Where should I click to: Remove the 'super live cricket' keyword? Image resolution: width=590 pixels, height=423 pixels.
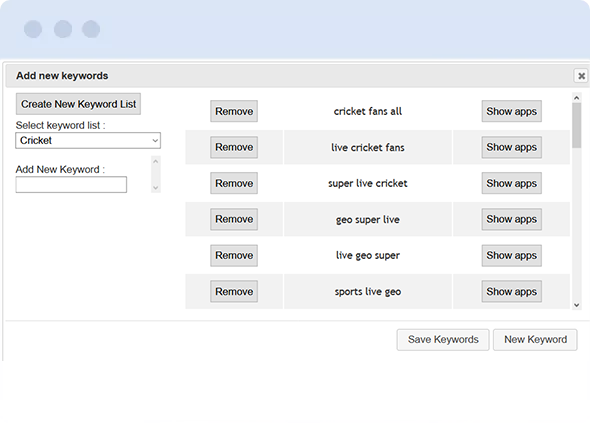pyautogui.click(x=234, y=183)
